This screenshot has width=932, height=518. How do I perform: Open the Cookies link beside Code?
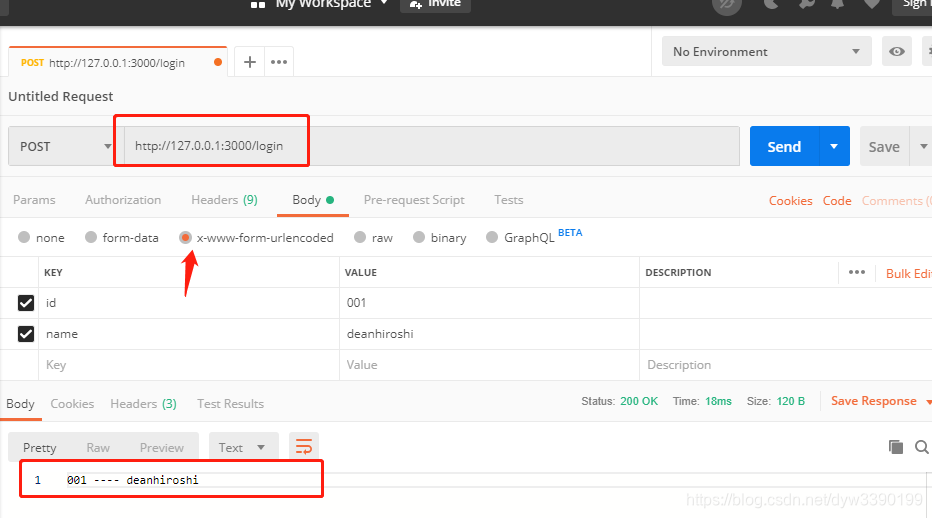pyautogui.click(x=791, y=200)
